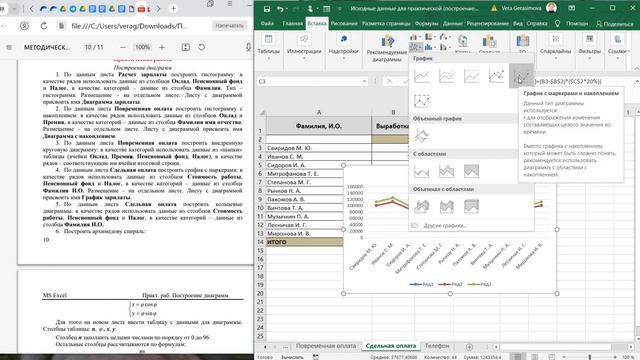Open ribbon display options
This screenshot has width=640, height=360.
pos(572,8)
